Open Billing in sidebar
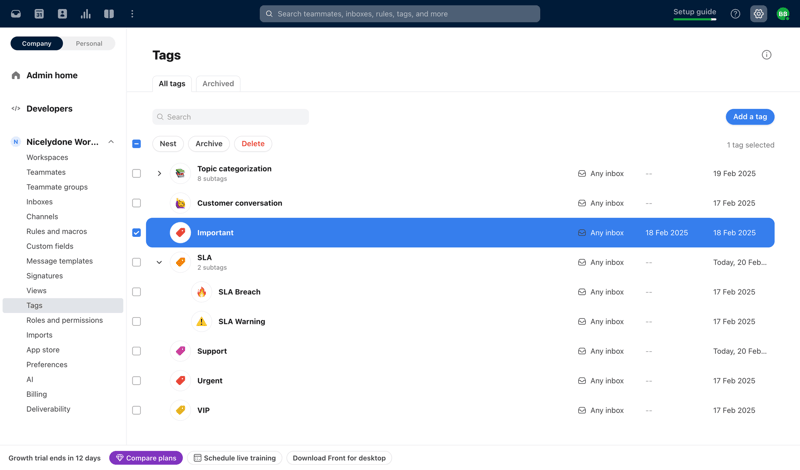This screenshot has height=470, width=800. (x=37, y=394)
